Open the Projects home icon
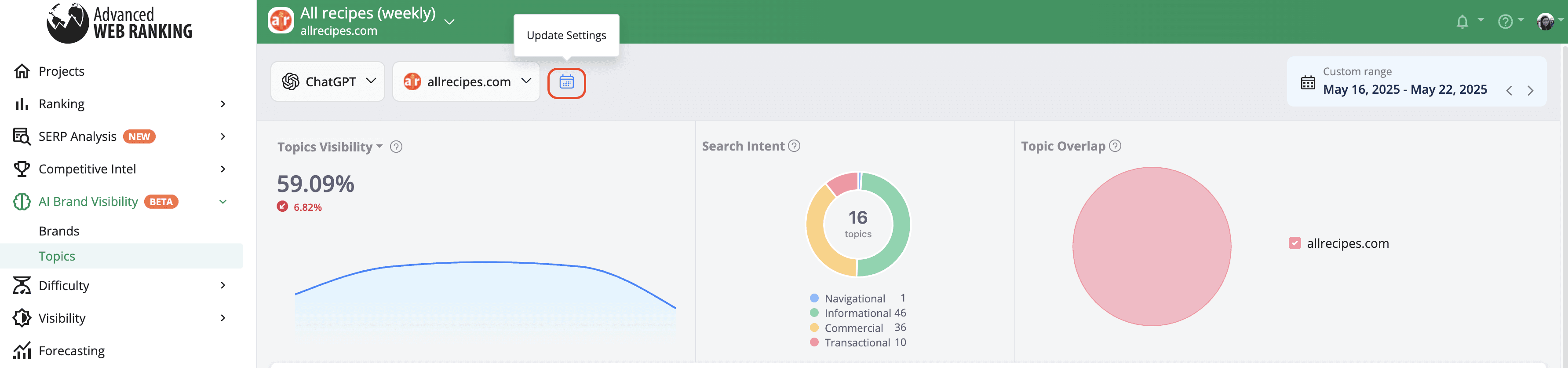 22,71
